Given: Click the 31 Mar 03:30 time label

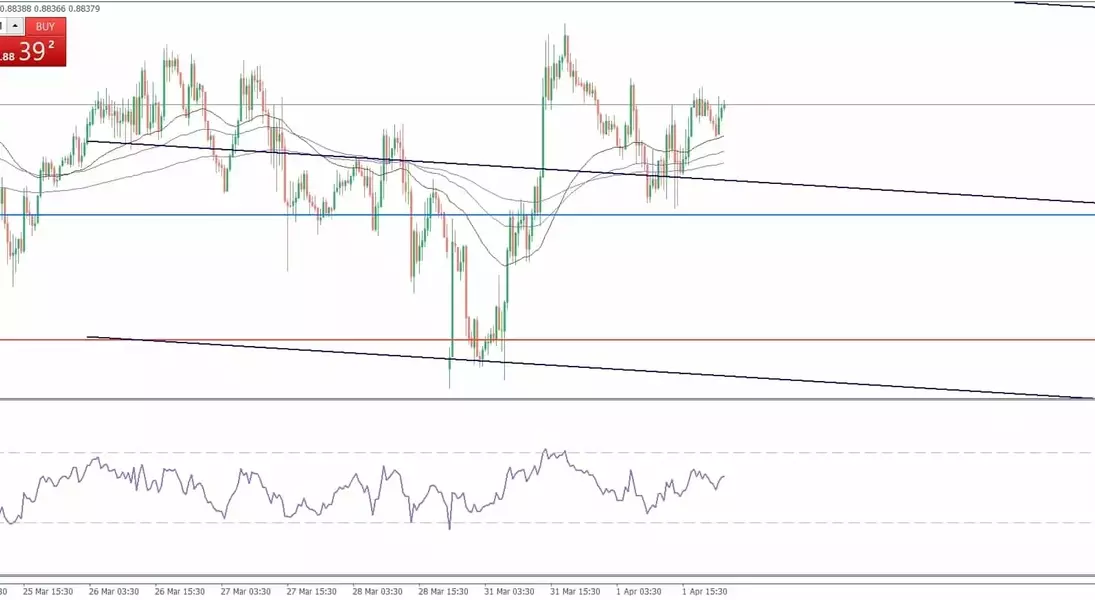Looking at the screenshot, I should 509,592.
